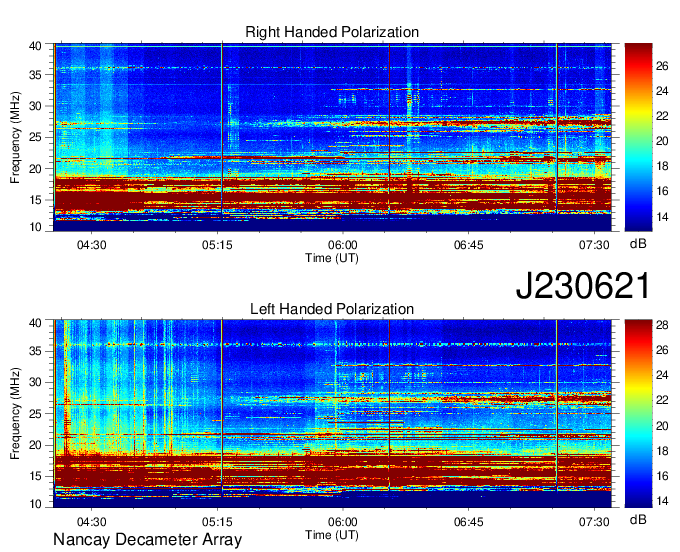Click the Time (UT) label under lower plot
Screen dimensions: 680x552
click(332, 535)
